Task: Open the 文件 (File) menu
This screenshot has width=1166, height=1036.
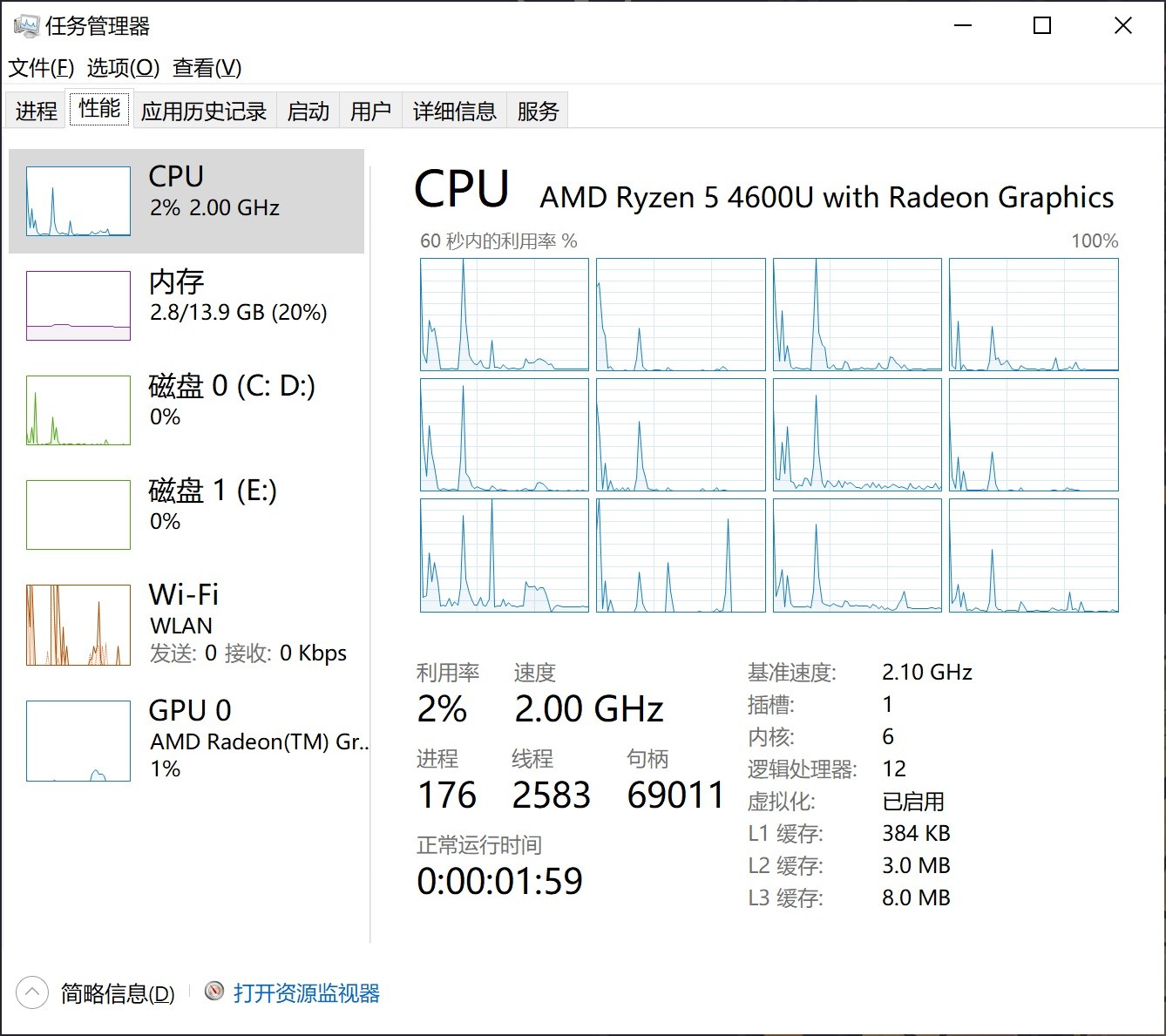Action: pos(41,68)
